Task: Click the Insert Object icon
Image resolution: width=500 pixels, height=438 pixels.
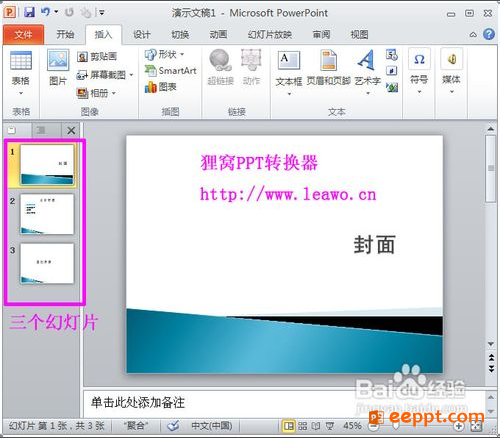Action: coord(392,87)
